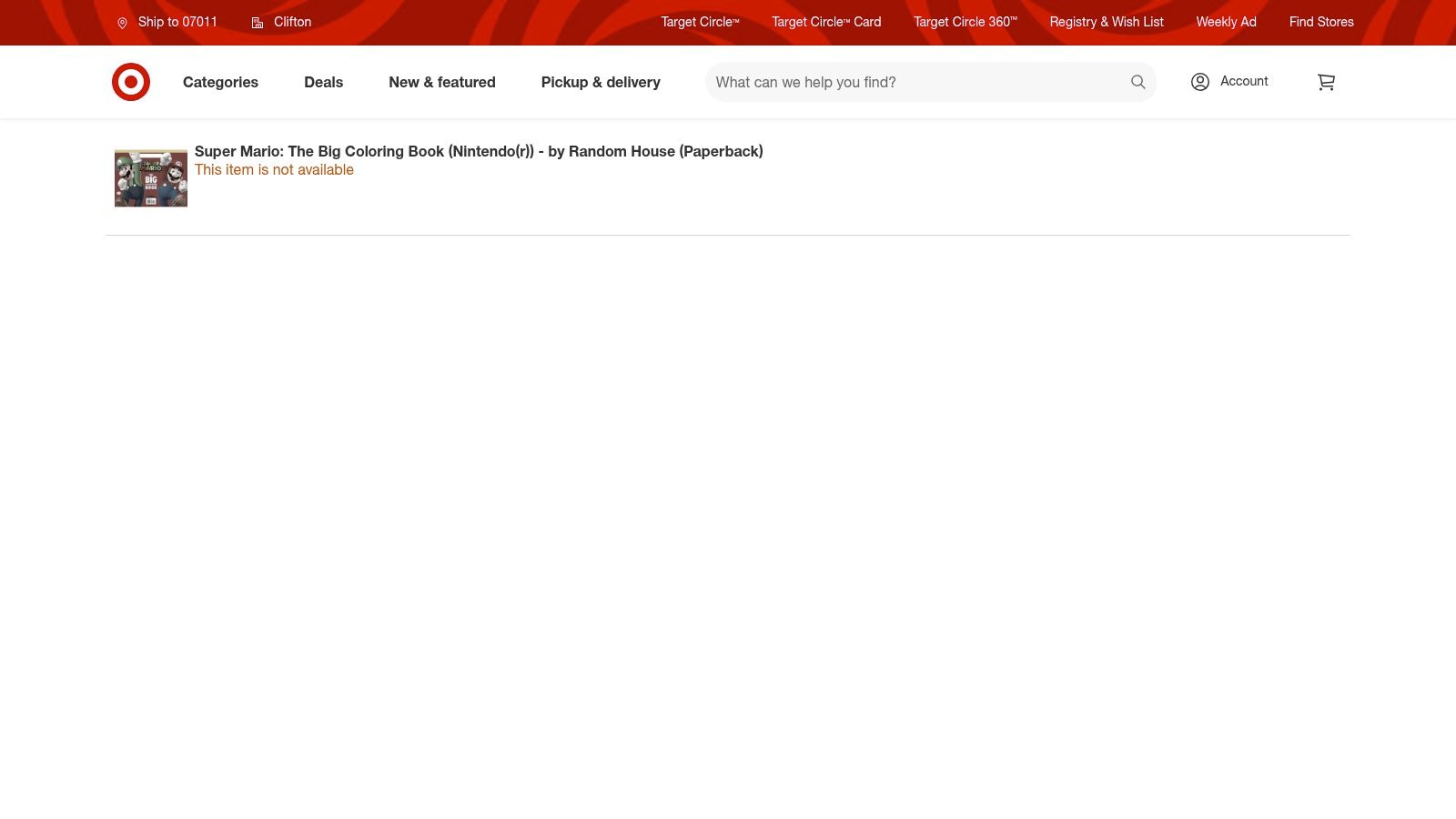Open the Super Mario Big Coloring Book title
Viewport: 1456px width, 819px height.
tap(479, 151)
